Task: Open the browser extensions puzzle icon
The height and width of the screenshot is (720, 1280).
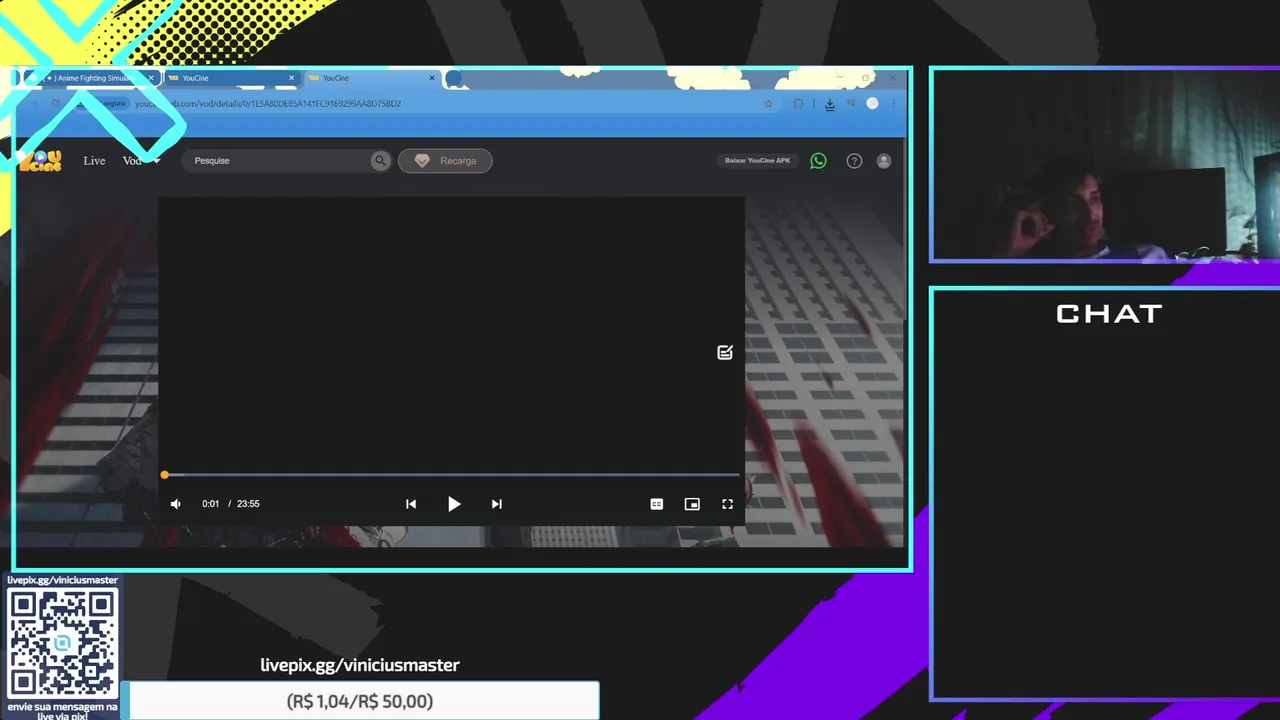Action: click(x=798, y=103)
